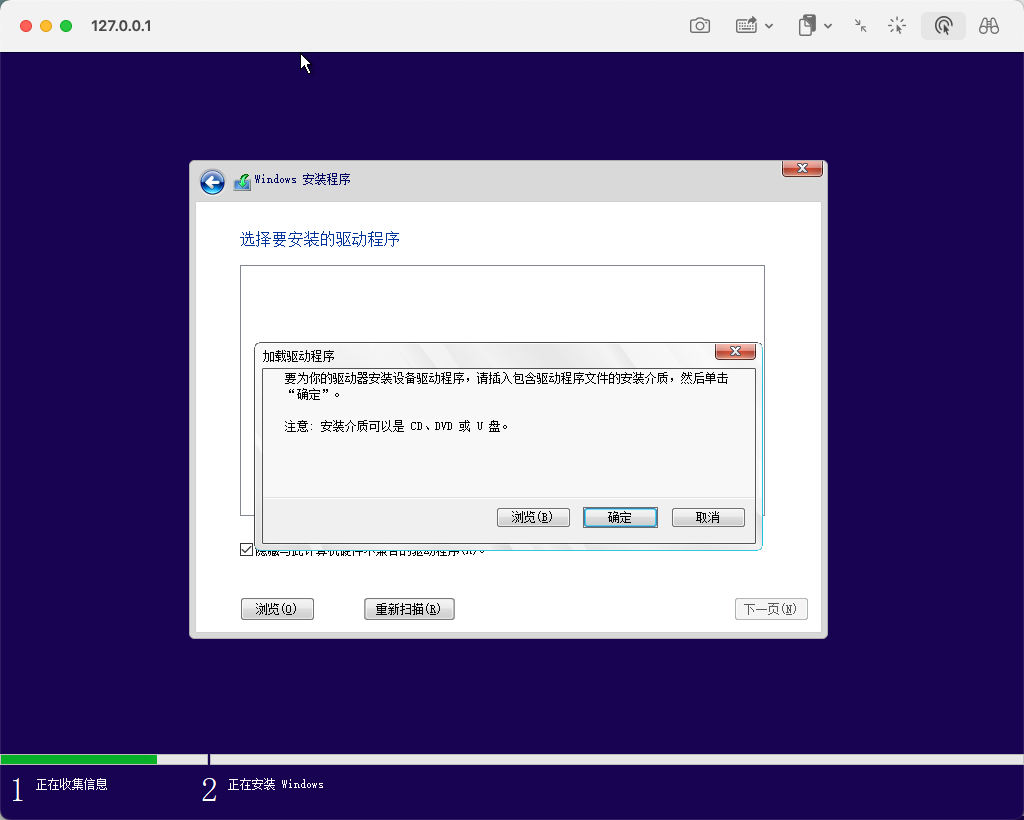Click the green installation progress bar
The height and width of the screenshot is (820, 1024).
coord(79,759)
